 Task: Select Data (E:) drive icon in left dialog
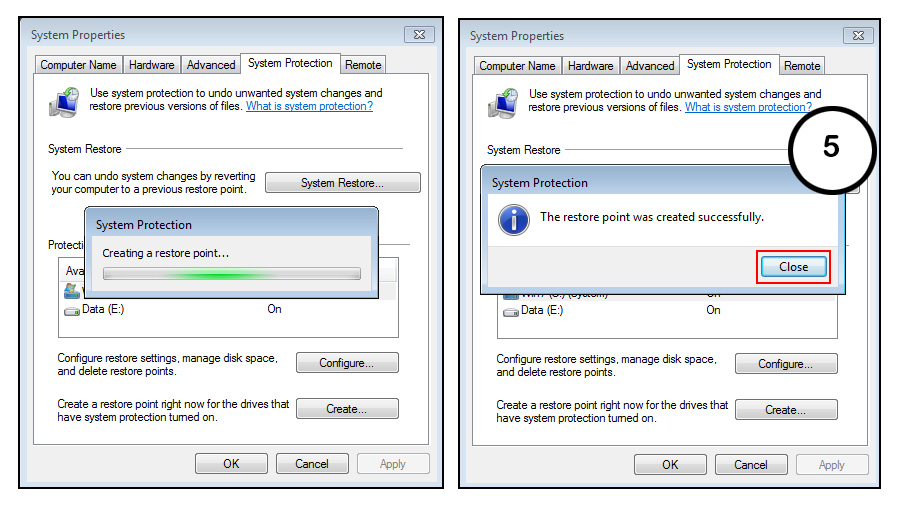coord(72,311)
